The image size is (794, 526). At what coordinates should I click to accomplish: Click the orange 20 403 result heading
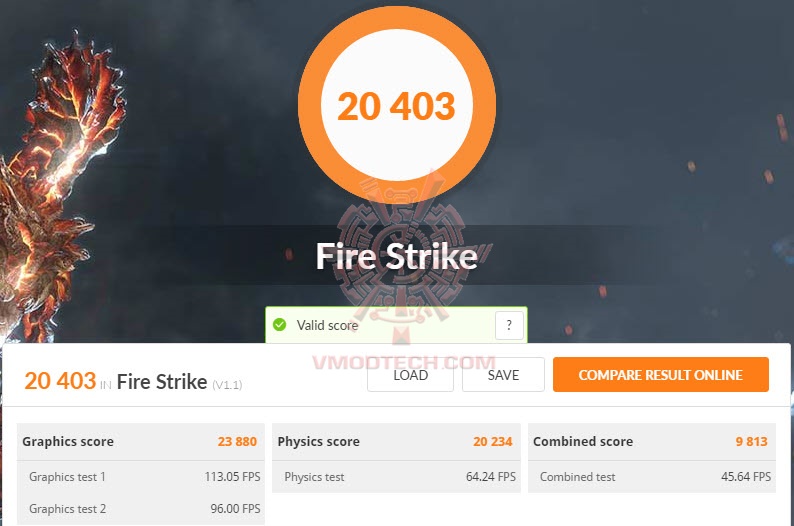click(60, 381)
